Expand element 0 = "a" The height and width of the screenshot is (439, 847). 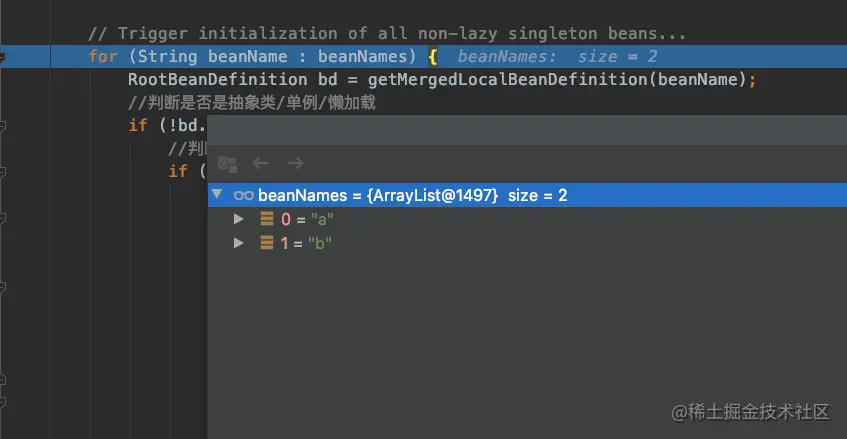click(x=238, y=219)
